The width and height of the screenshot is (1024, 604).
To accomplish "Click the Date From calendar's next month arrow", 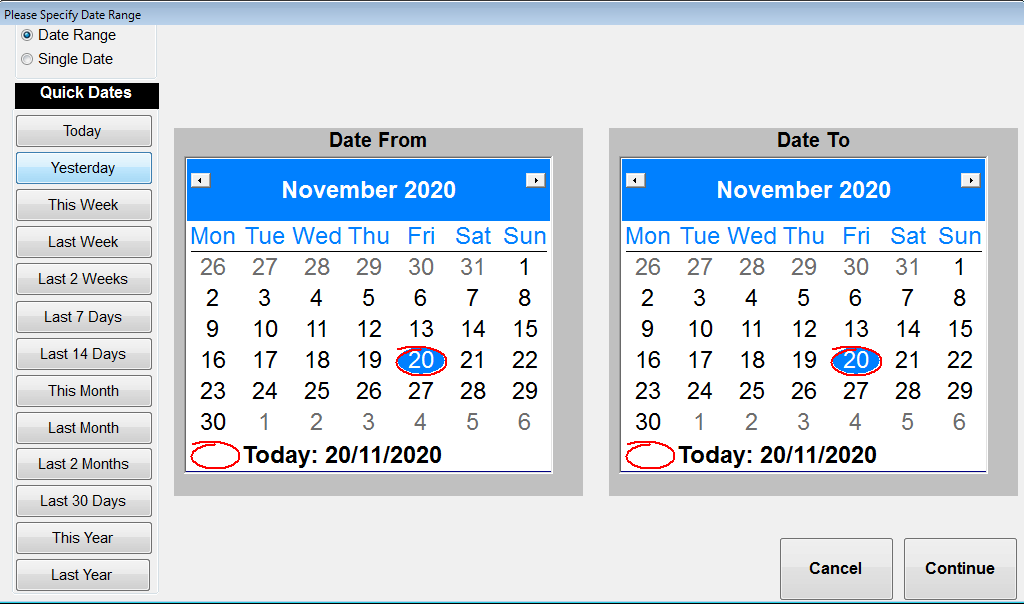I will tap(536, 179).
